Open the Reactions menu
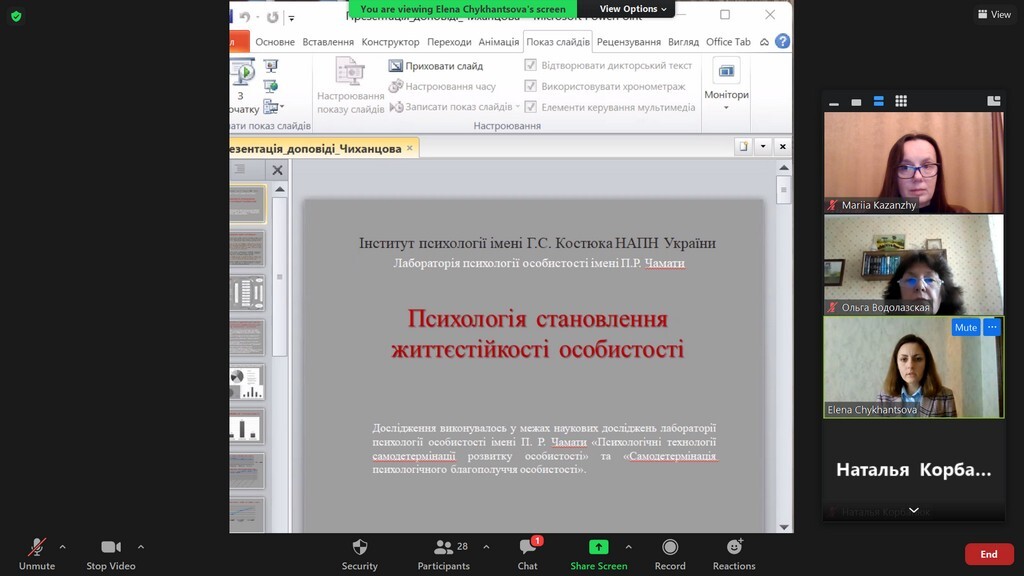The image size is (1024, 576). pos(734,554)
